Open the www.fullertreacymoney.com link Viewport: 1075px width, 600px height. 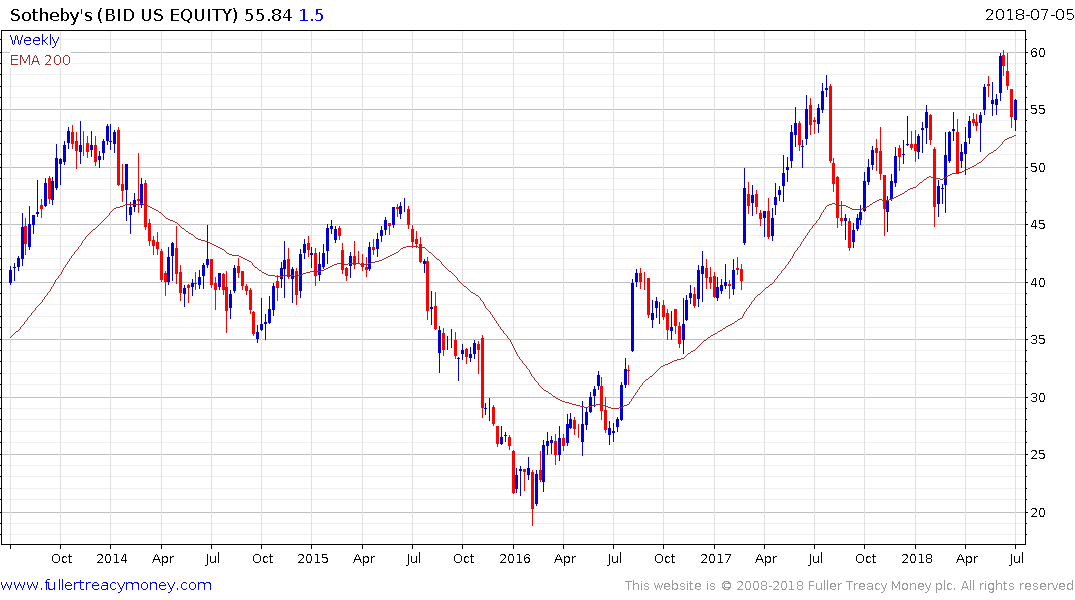(106, 585)
